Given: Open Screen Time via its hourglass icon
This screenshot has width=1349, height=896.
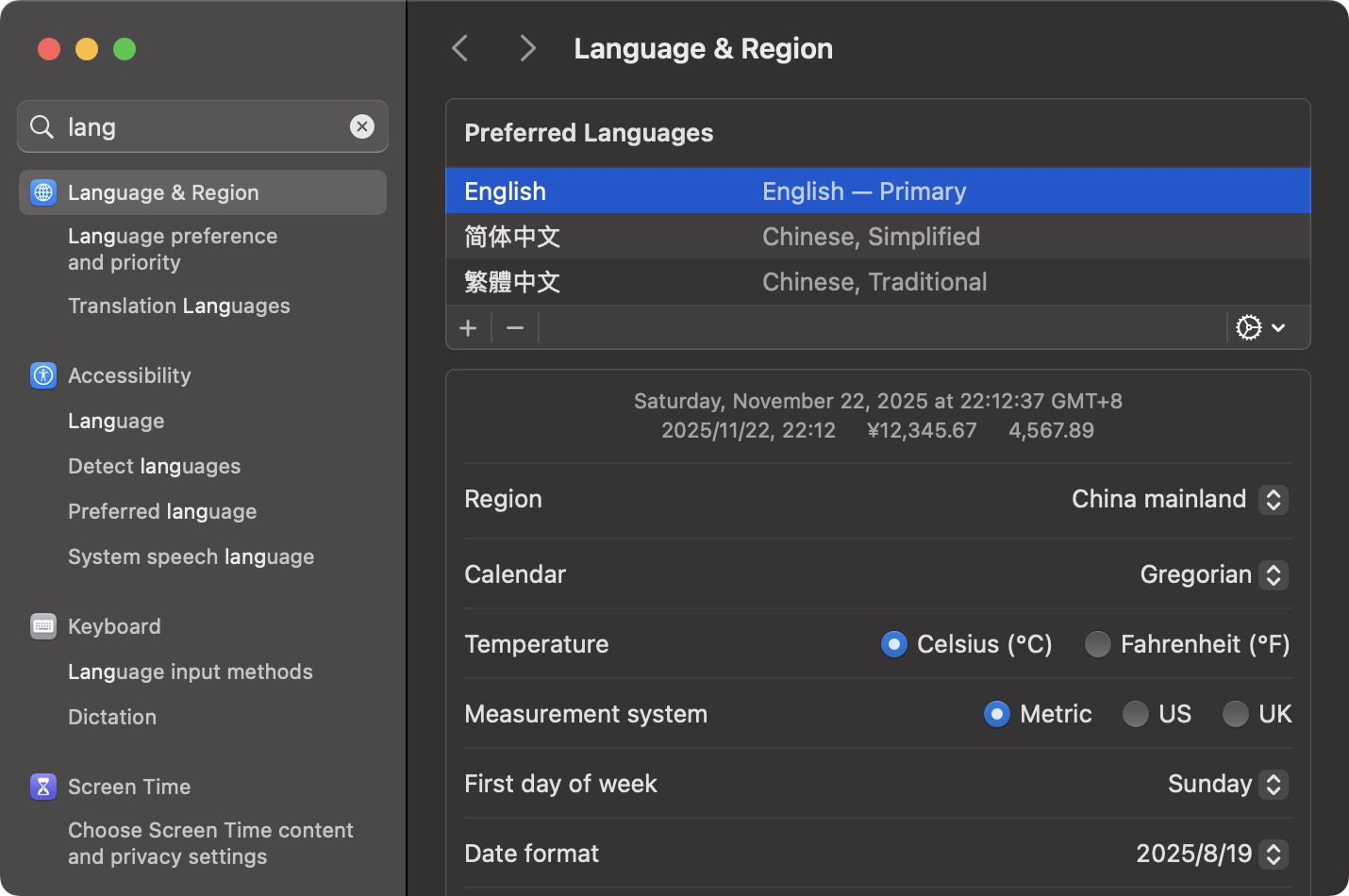Looking at the screenshot, I should click(42, 787).
